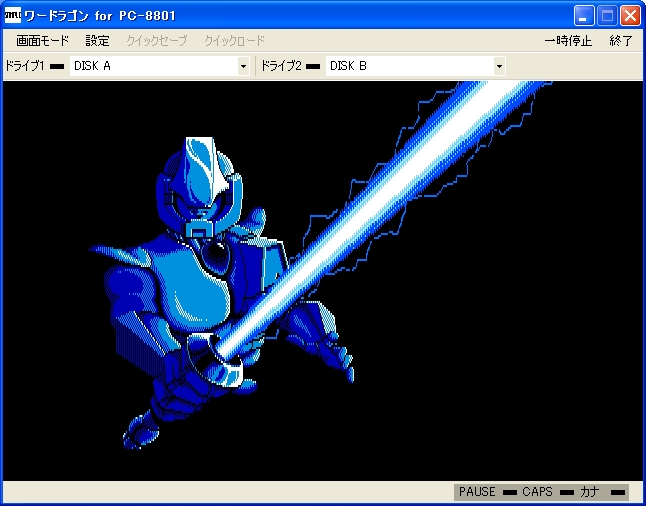Open the 画面モード menu
646x506 pixels.
pos(42,41)
